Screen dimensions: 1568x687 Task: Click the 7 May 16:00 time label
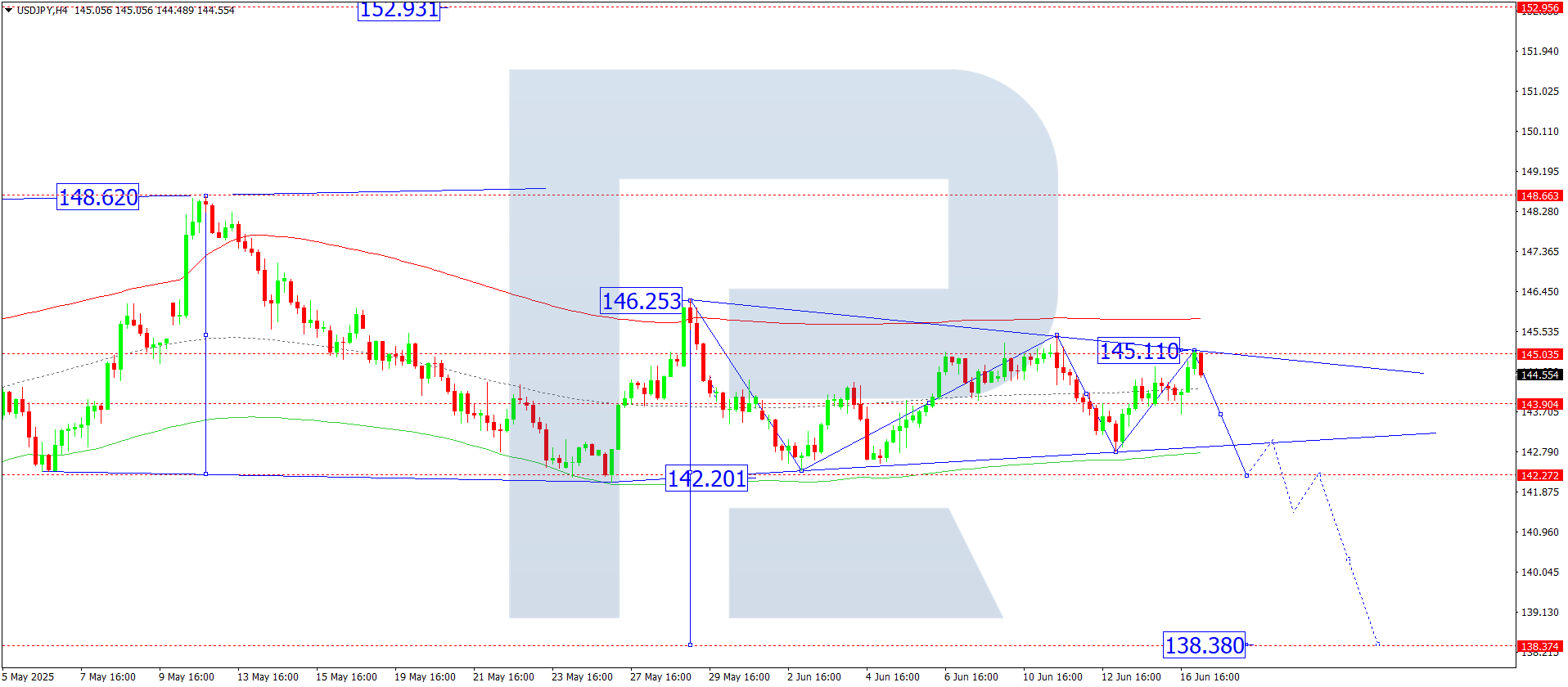pyautogui.click(x=108, y=676)
